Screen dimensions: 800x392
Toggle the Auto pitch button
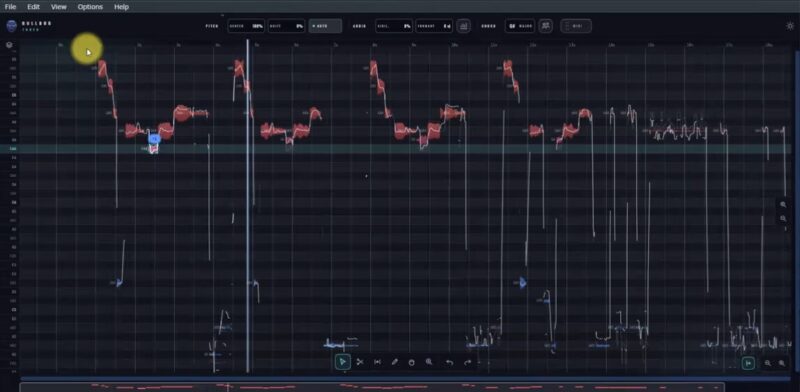coord(325,26)
